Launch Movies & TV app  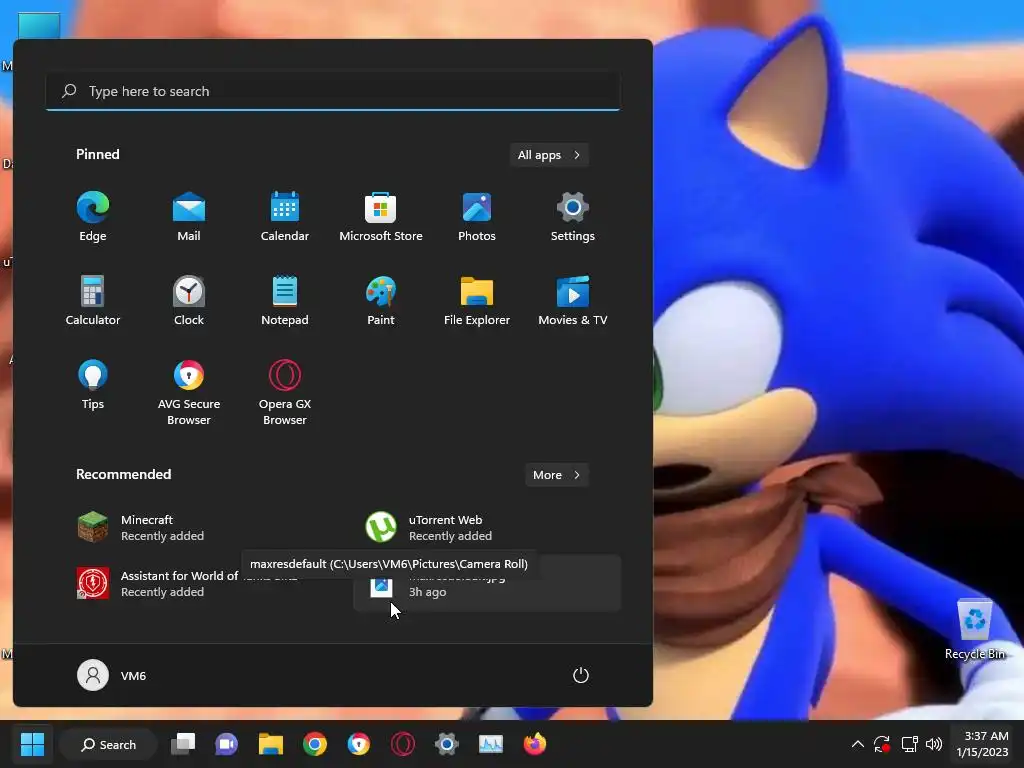573,300
